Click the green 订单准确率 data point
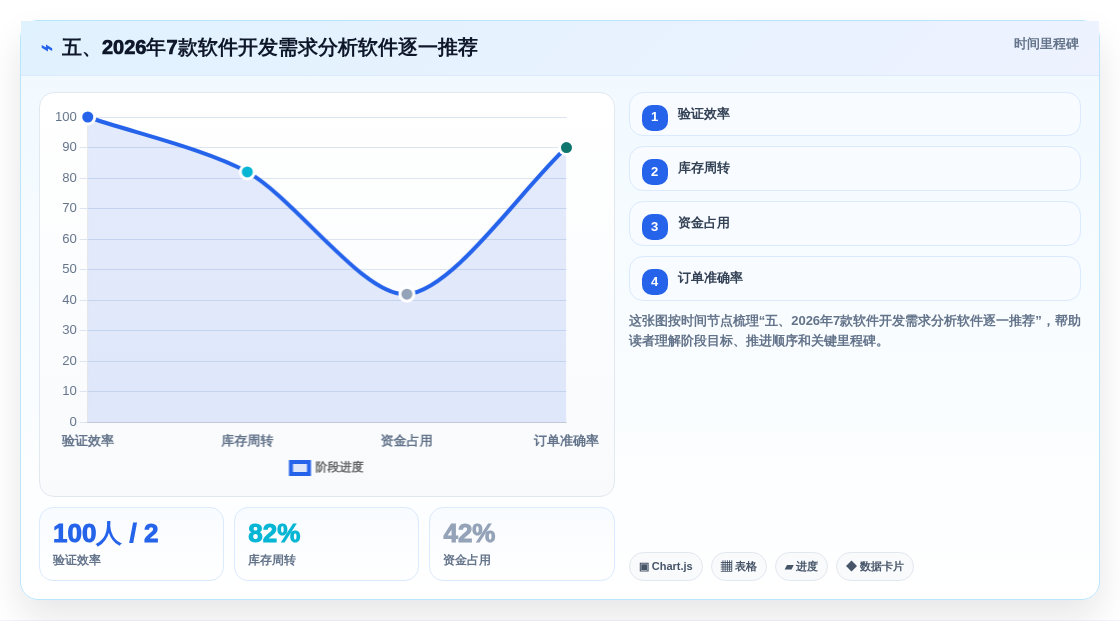Image resolution: width=1120 pixels, height=621 pixels. (566, 148)
